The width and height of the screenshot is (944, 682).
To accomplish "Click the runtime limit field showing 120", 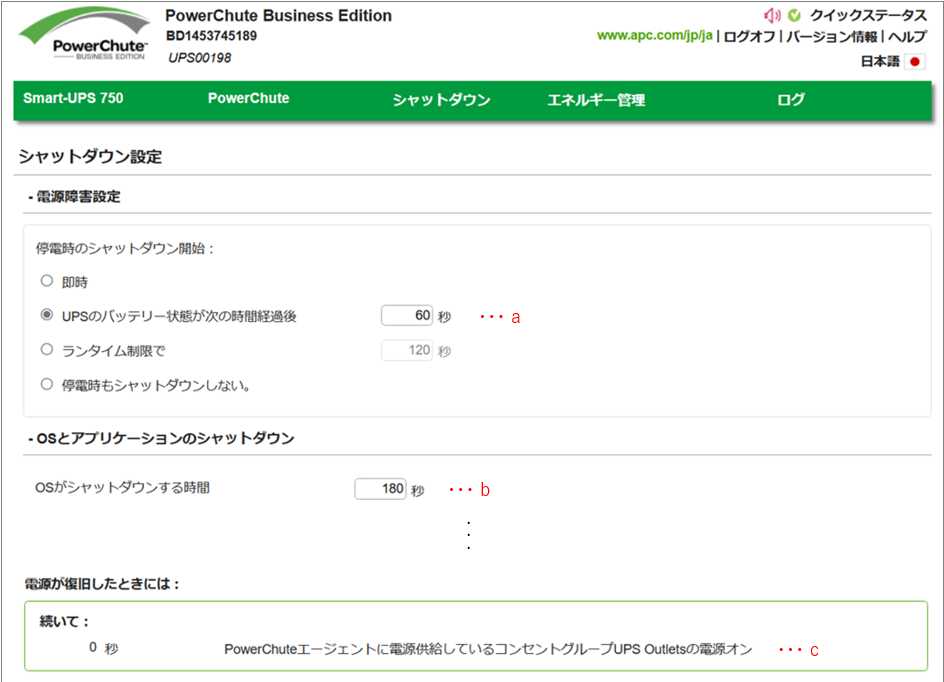I will coord(407,350).
